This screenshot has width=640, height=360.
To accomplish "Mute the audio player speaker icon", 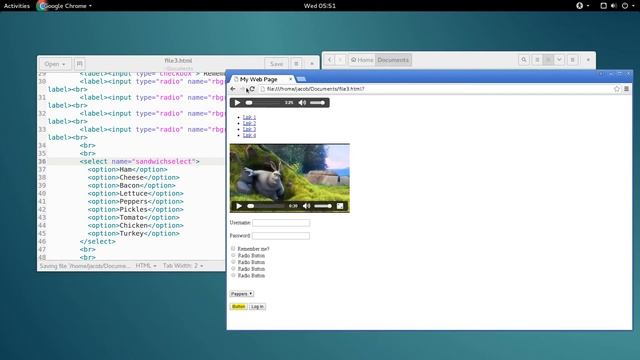I will (302, 103).
